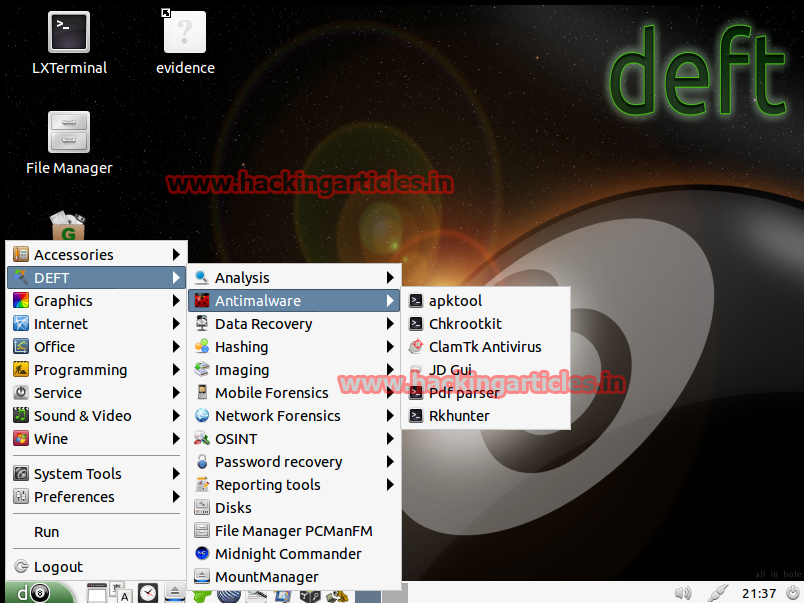Screen dimensions: 804x603
Task: Select the Antimalware menu entry
Action: tap(294, 300)
